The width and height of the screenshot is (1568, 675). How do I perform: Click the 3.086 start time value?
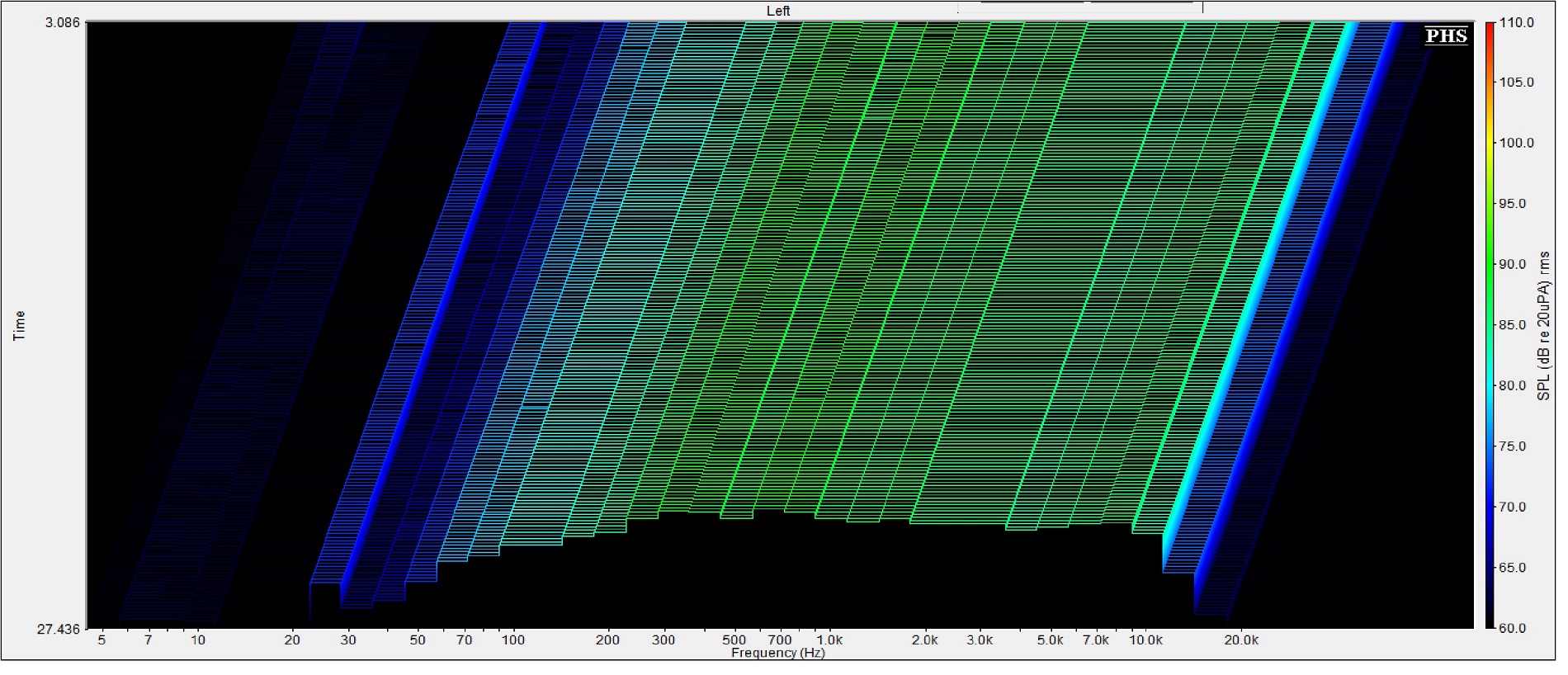pos(63,22)
